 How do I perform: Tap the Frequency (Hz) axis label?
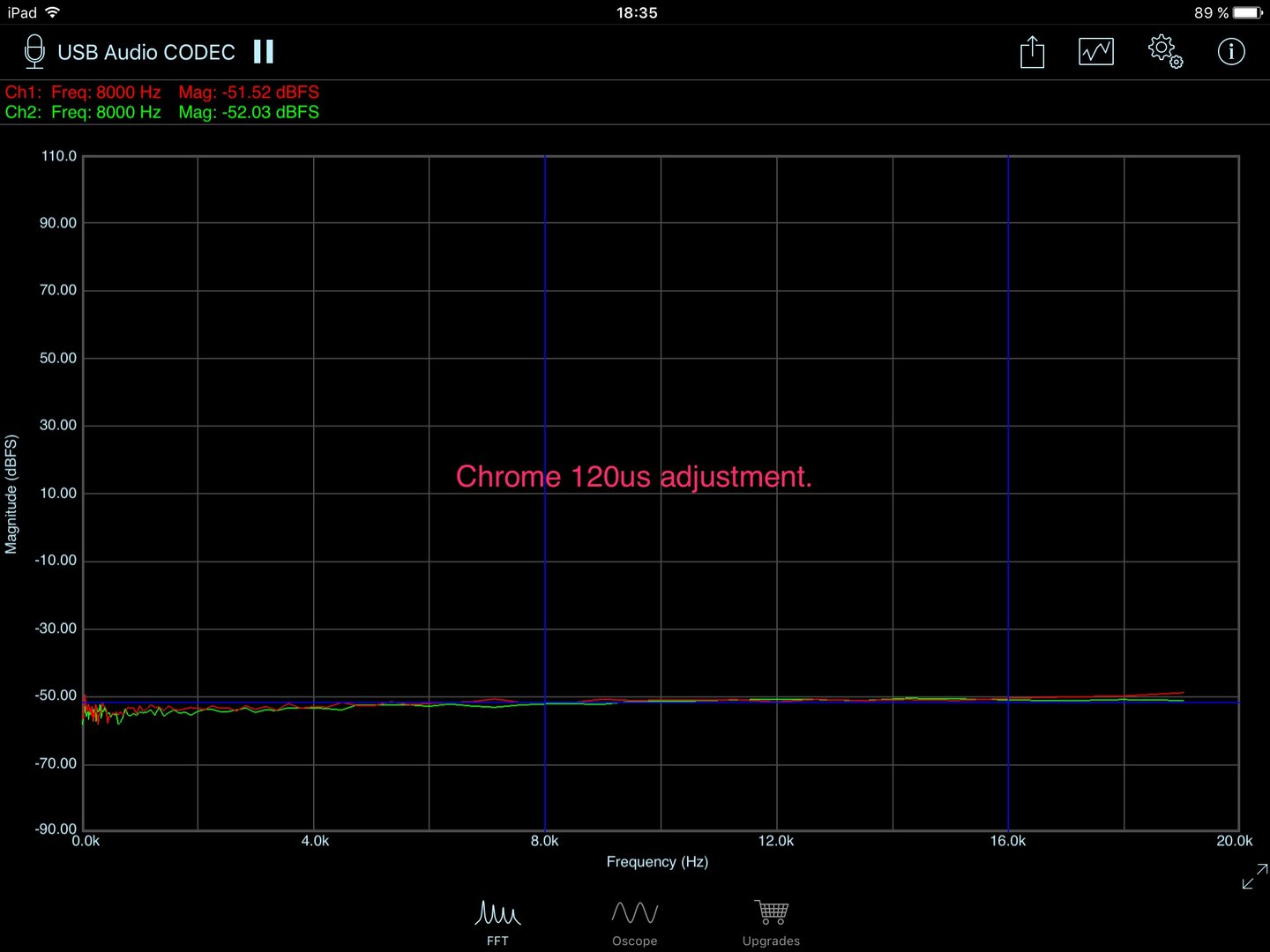[x=657, y=861]
